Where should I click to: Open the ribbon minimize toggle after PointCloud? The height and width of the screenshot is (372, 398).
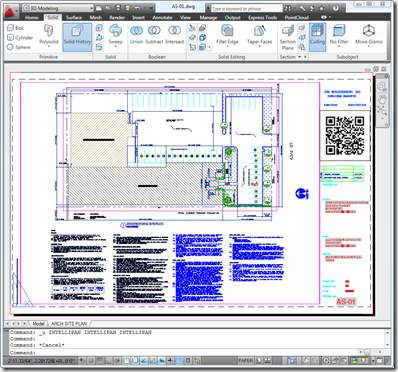[x=326, y=17]
